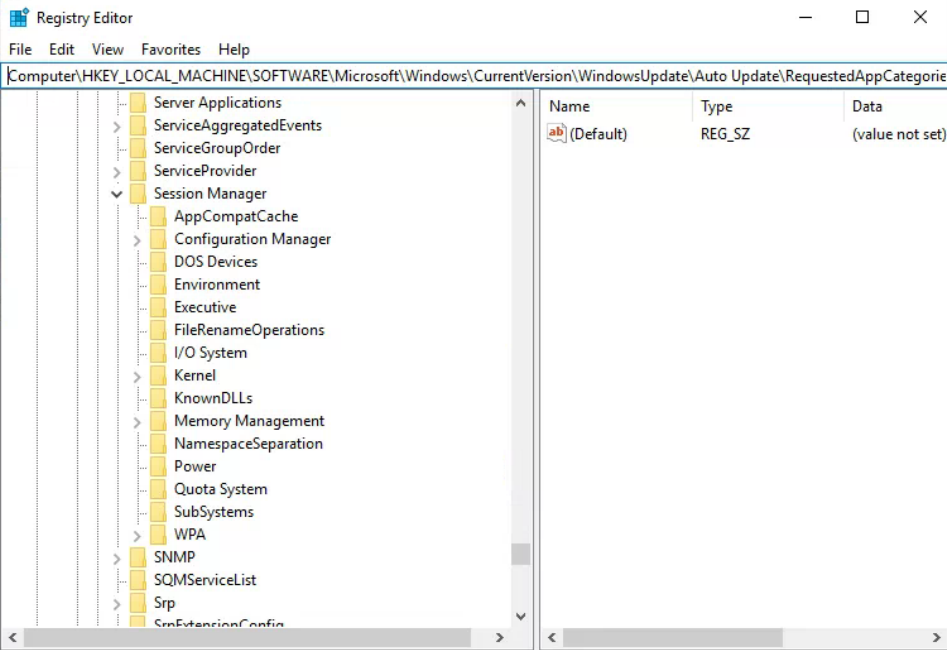Viewport: 947px width, 650px height.
Task: Open the View menu
Action: (x=108, y=50)
